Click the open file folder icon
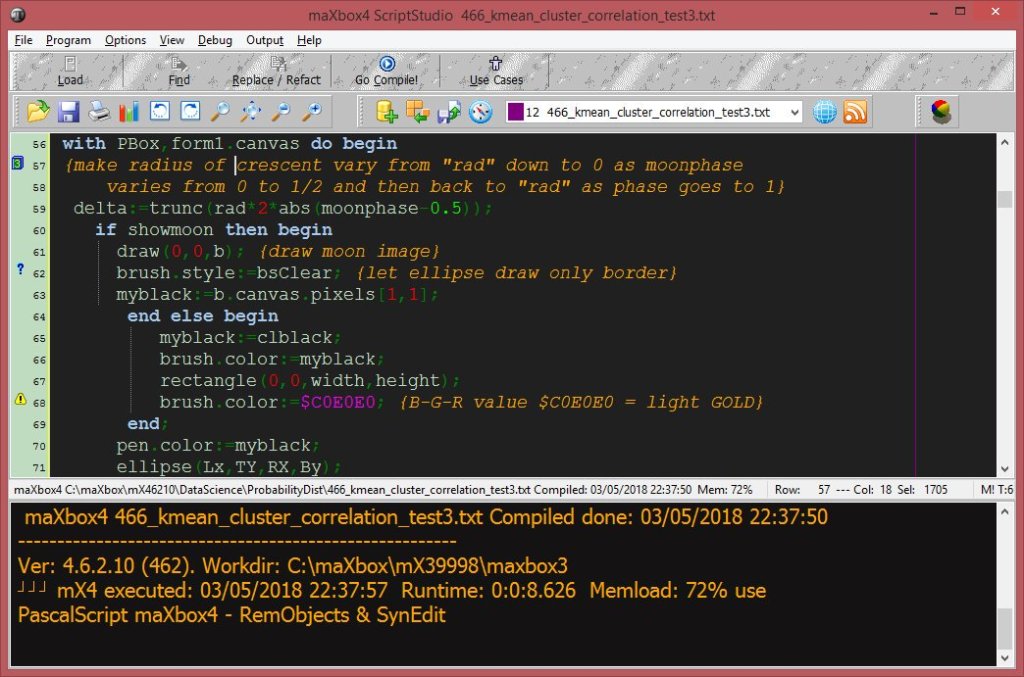The width and height of the screenshot is (1024, 677). [38, 112]
